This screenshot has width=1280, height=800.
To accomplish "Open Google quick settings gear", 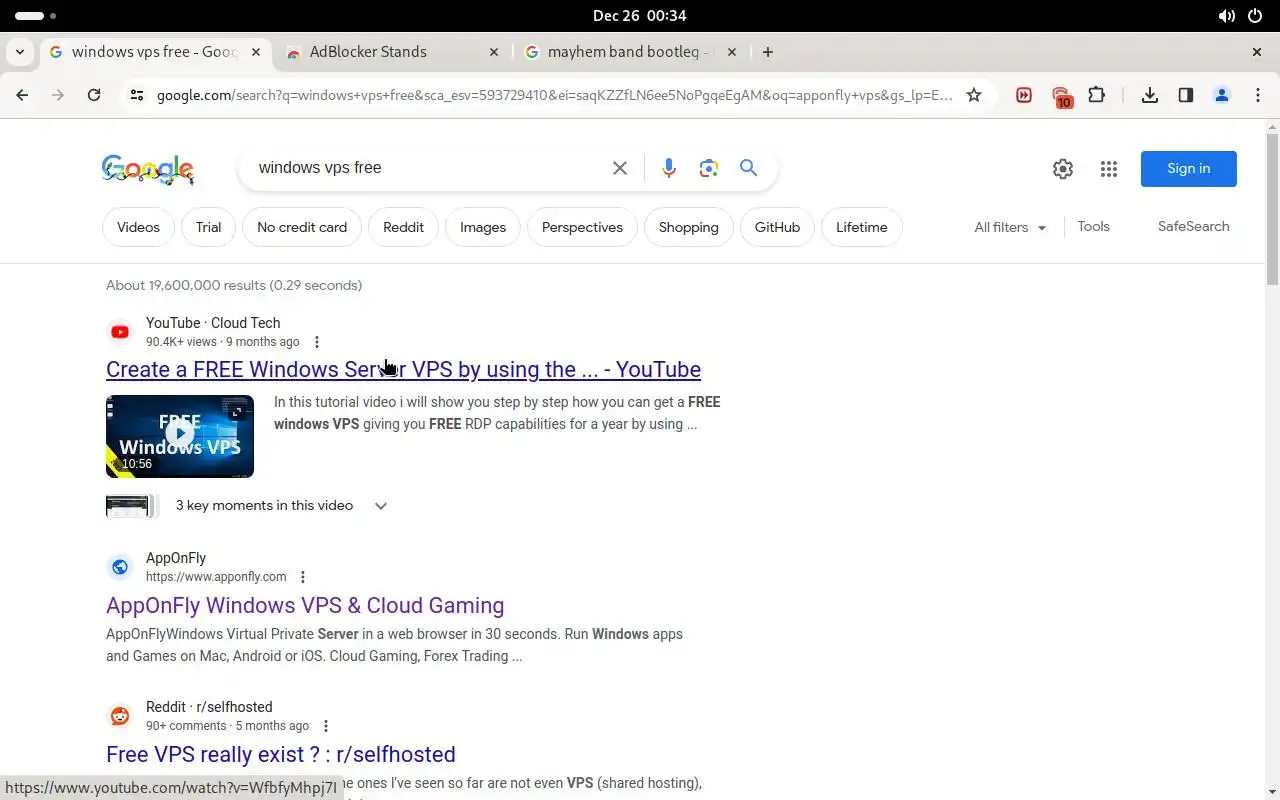I will pyautogui.click(x=1063, y=169).
